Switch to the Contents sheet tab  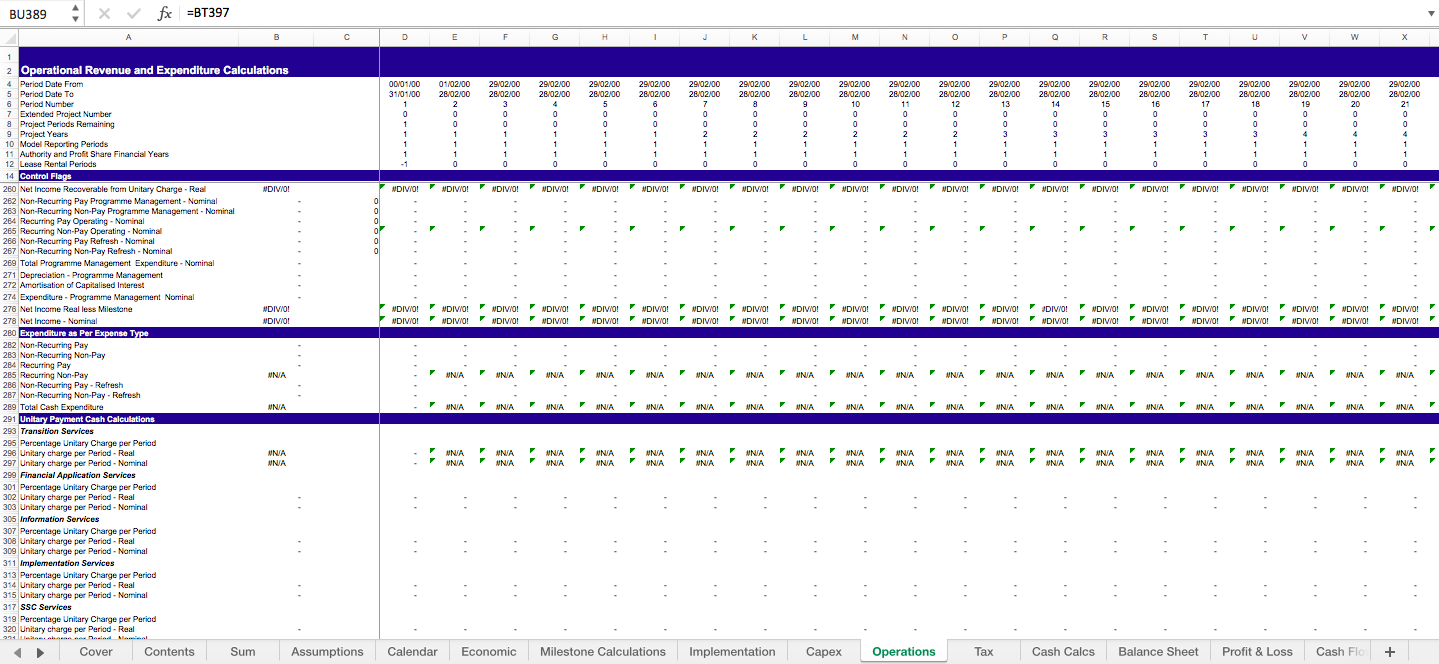pos(169,651)
